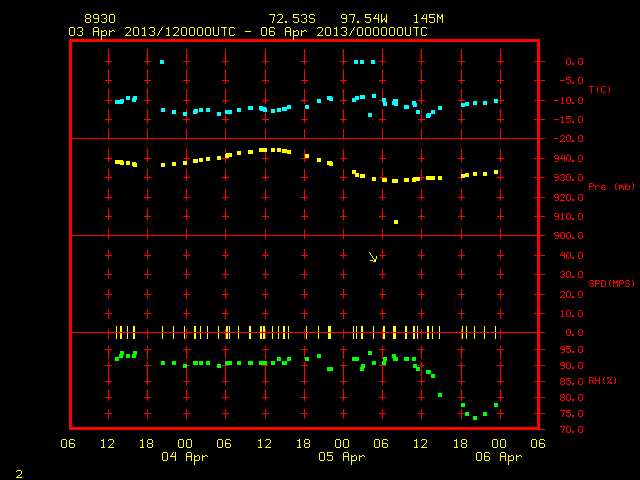The image size is (640, 480).
Task: Click the first cyan 0.0 temperature point
Action: [162, 62]
